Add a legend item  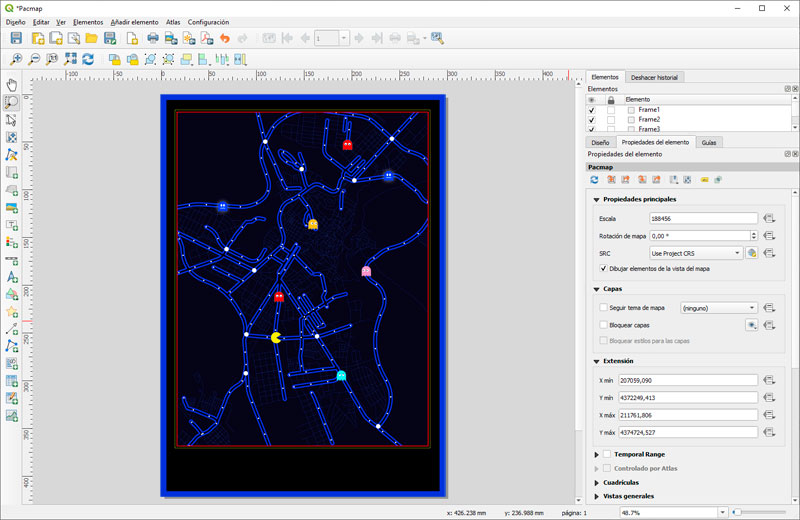click(11, 242)
